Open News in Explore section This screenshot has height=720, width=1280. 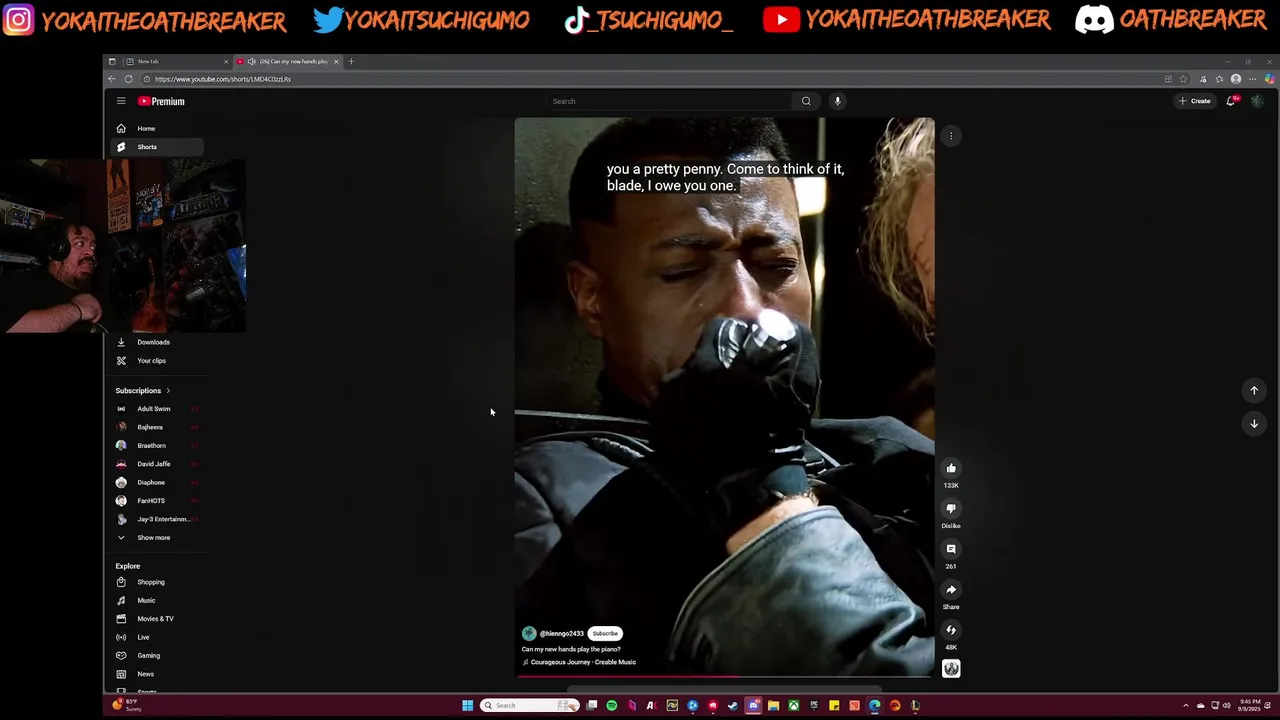[x=157, y=674]
